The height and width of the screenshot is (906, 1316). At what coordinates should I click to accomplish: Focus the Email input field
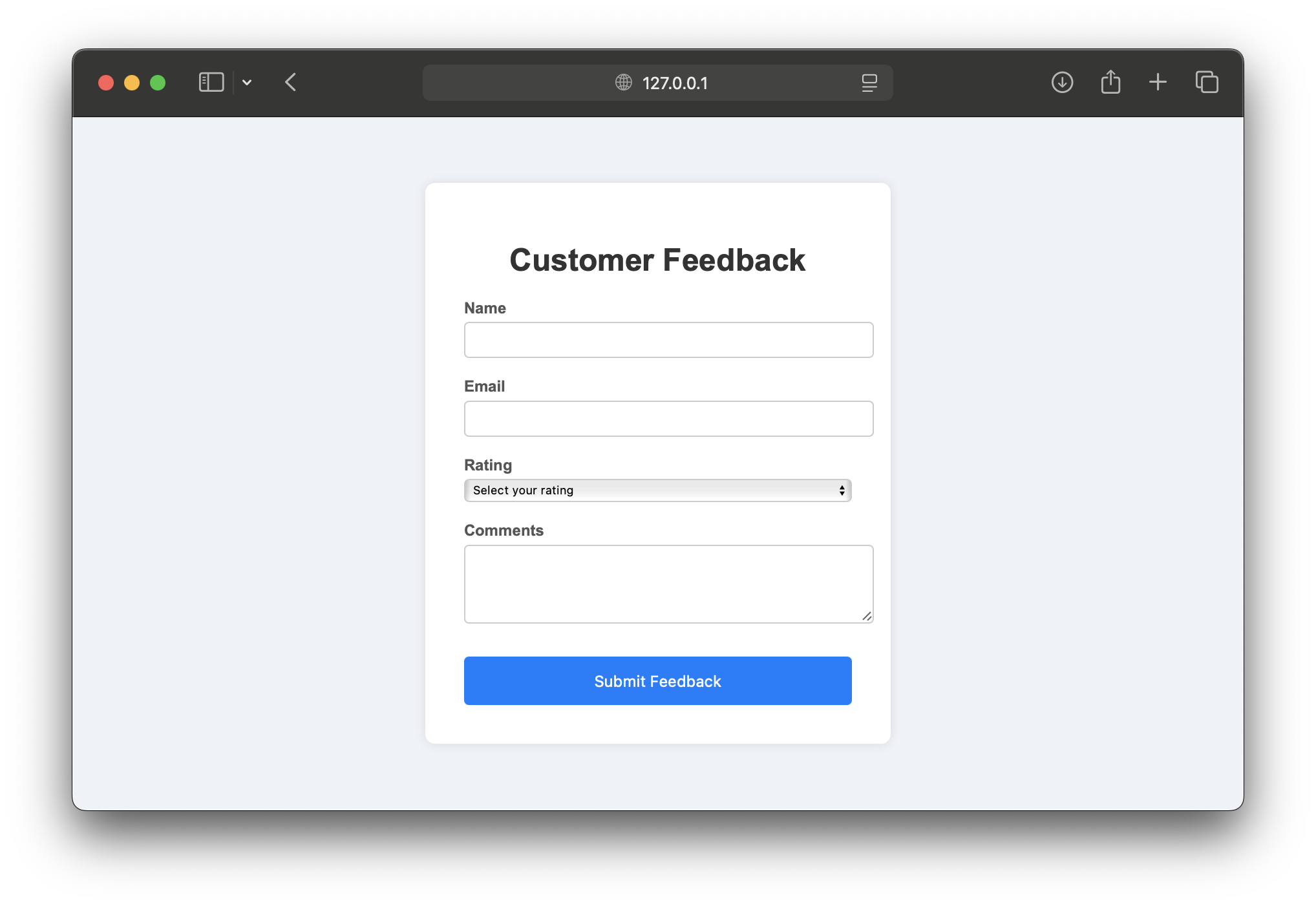(668, 418)
